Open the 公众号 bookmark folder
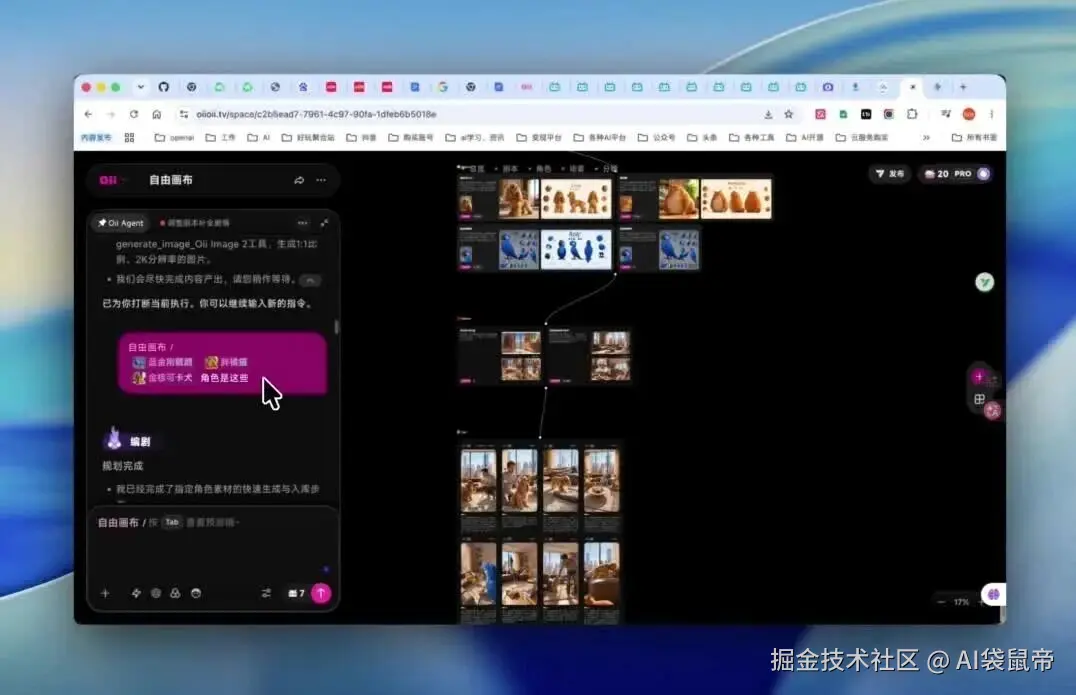This screenshot has height=695, width=1076. (657, 138)
